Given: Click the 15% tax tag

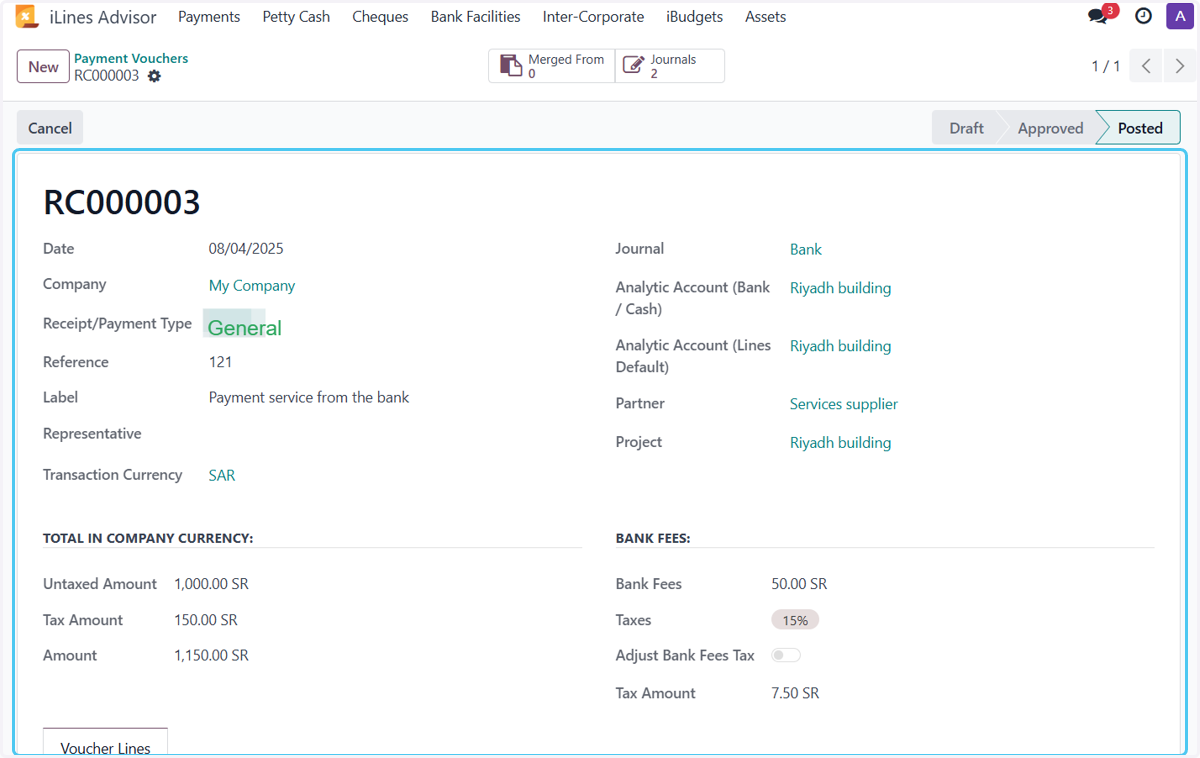Looking at the screenshot, I should tap(795, 620).
